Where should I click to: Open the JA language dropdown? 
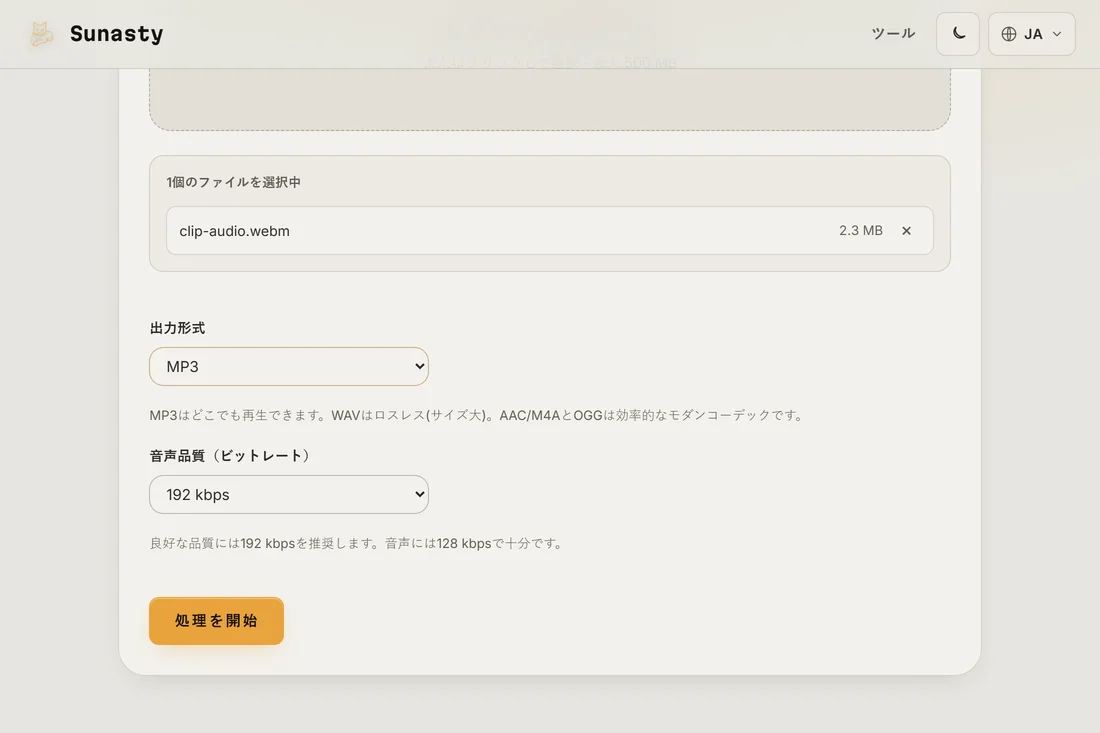click(1031, 34)
